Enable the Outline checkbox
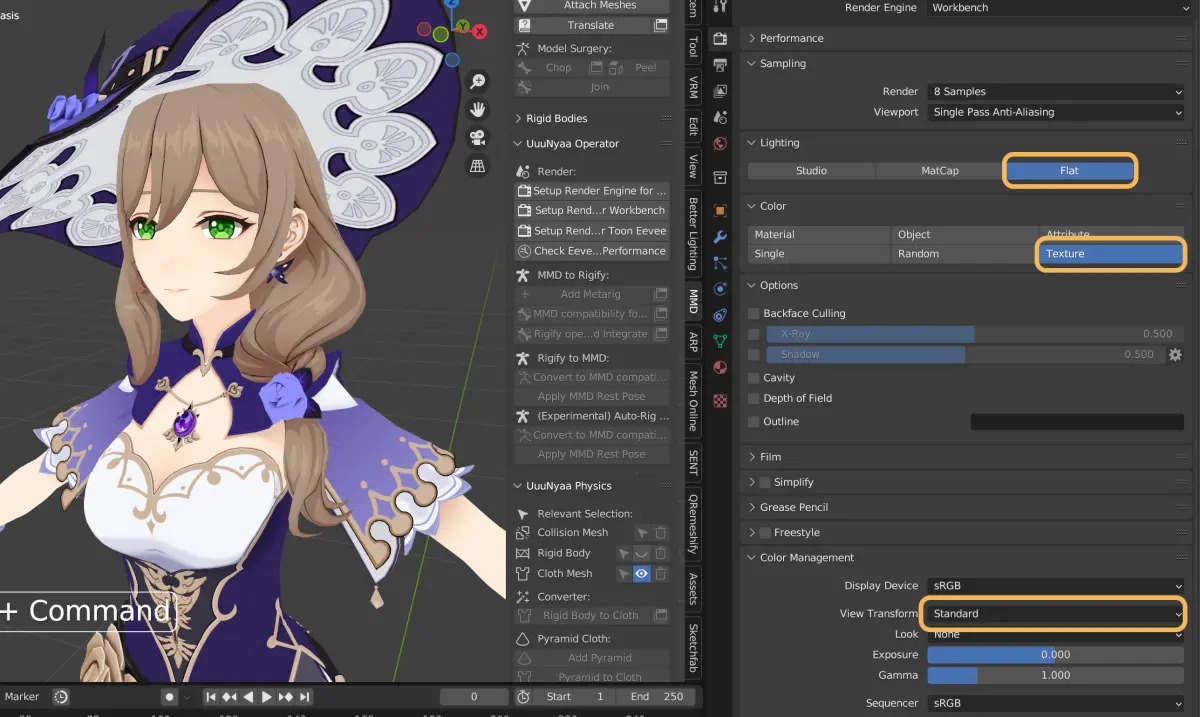Screen dimensions: 1200x717 tap(754, 422)
